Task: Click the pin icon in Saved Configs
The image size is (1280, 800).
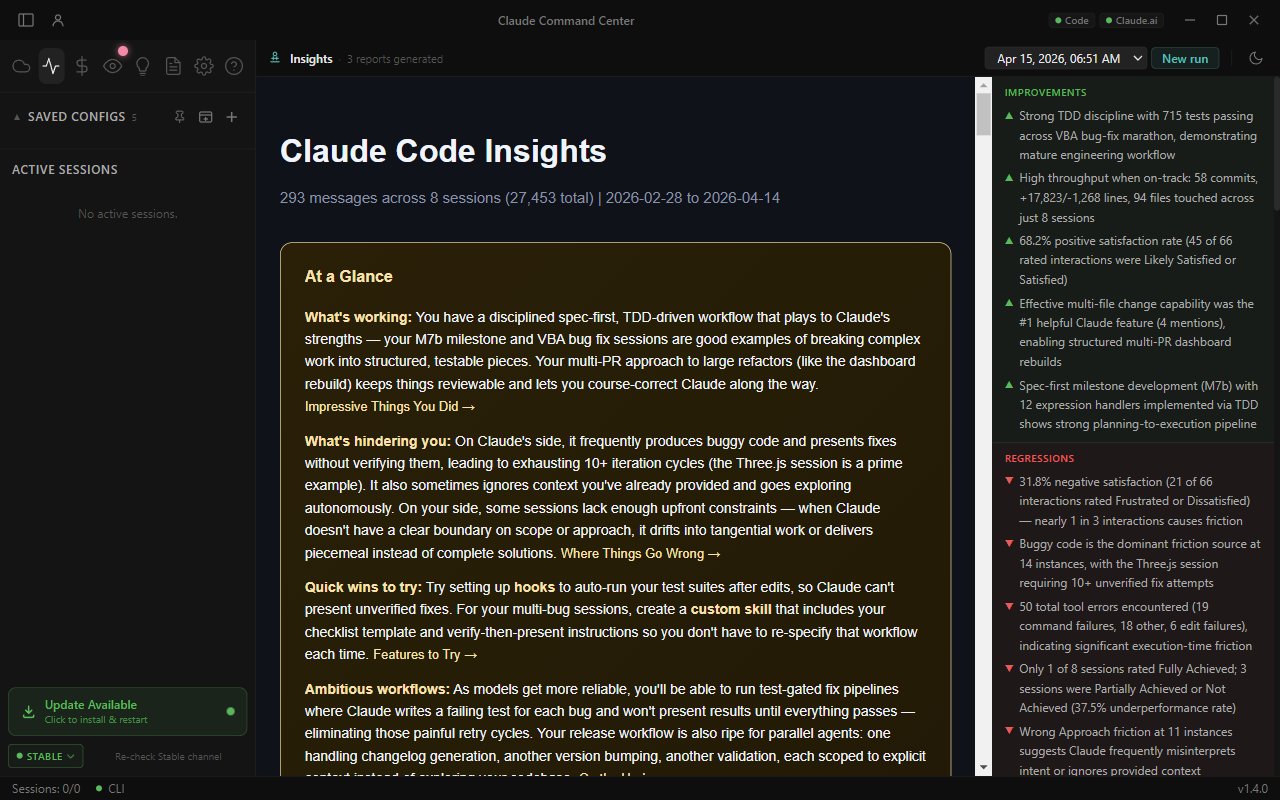Action: coord(179,117)
